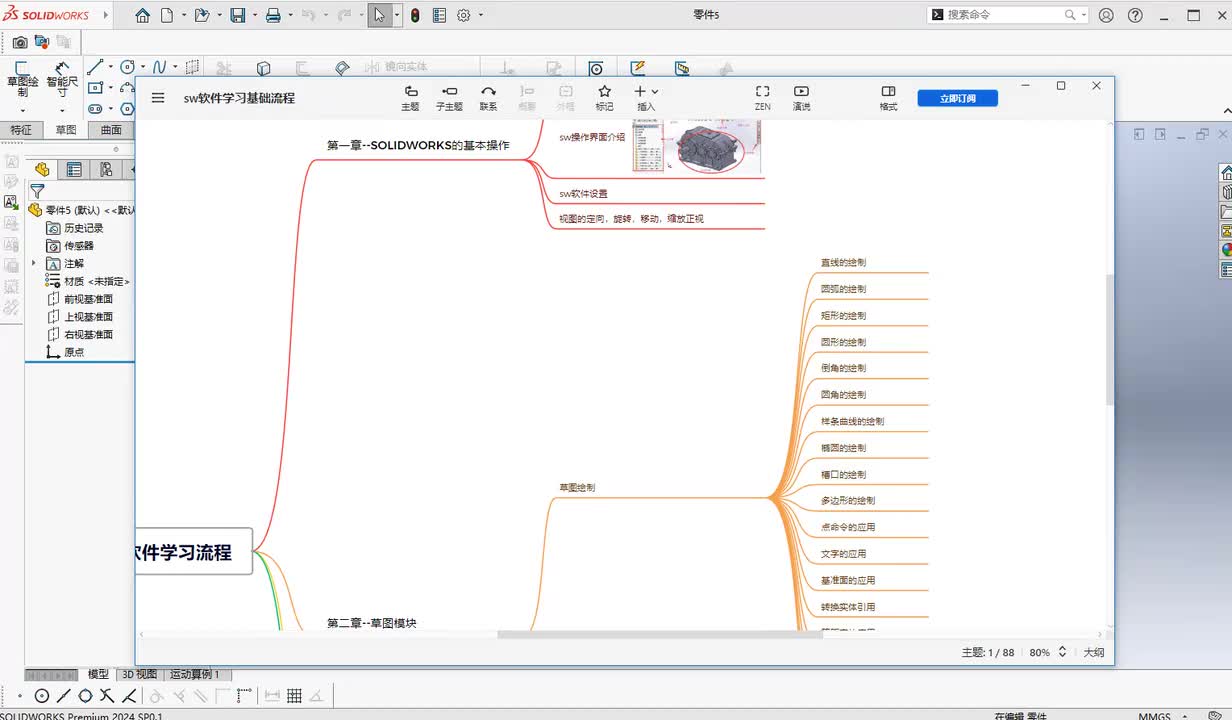This screenshot has width=1232, height=720.
Task: Select the Material (材质 <未指定>) tree item
Action: (x=88, y=281)
